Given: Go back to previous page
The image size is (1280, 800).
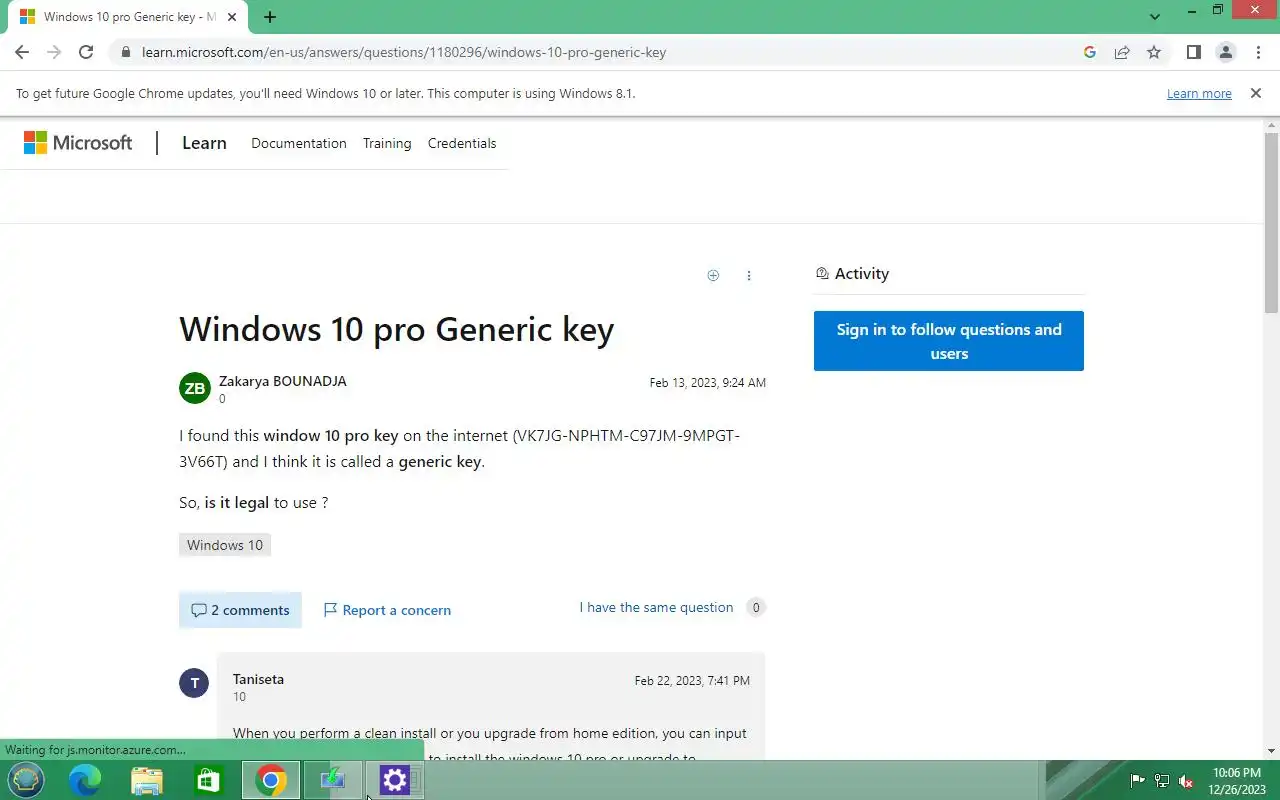Looking at the screenshot, I should pos(22,52).
